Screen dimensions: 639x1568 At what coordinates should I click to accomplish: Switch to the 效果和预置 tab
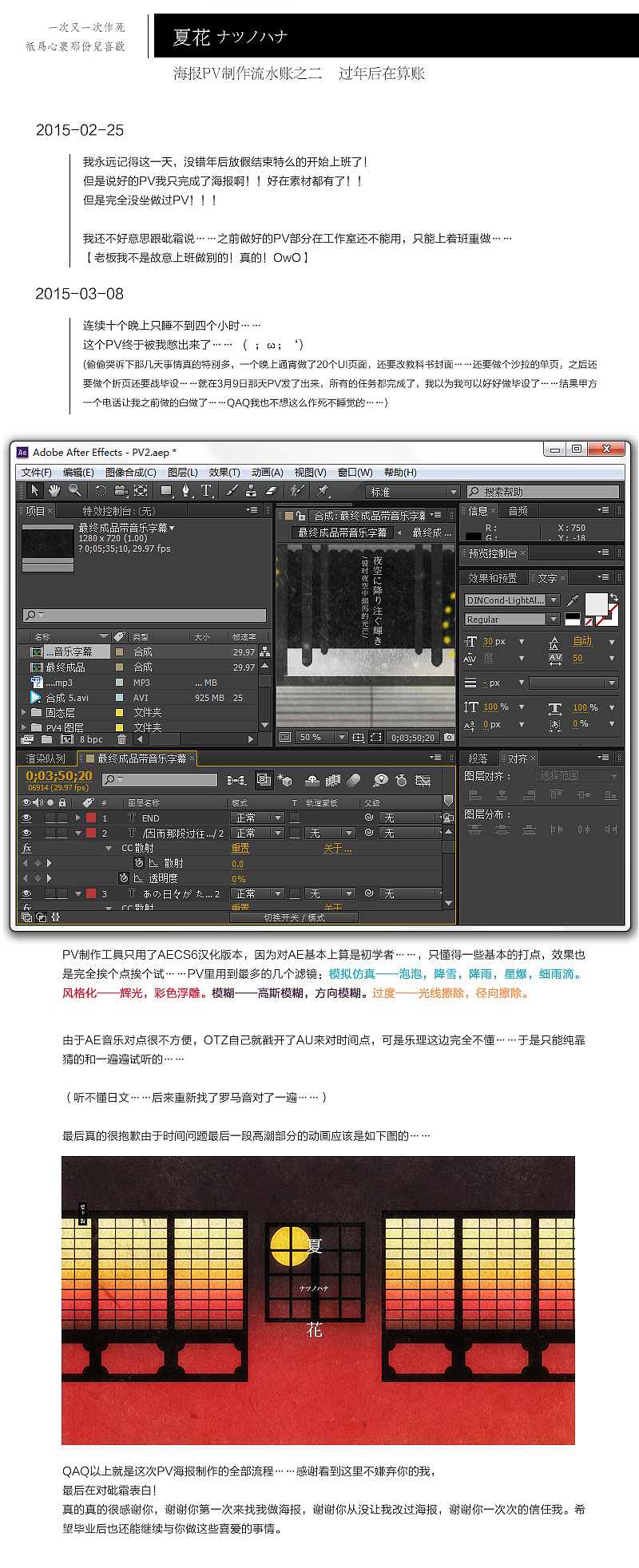pos(492,577)
